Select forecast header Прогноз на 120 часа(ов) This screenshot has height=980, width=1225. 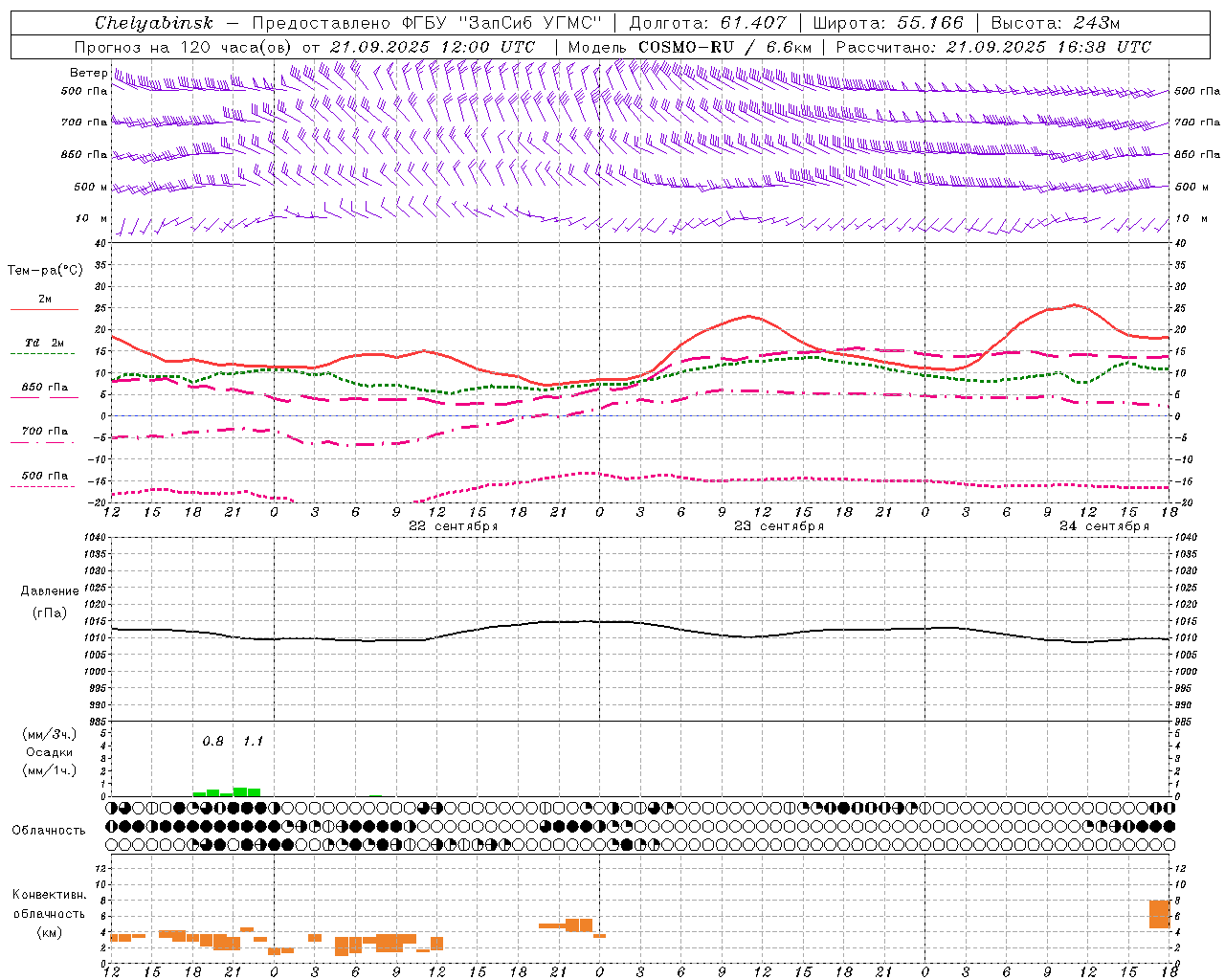click(x=185, y=47)
